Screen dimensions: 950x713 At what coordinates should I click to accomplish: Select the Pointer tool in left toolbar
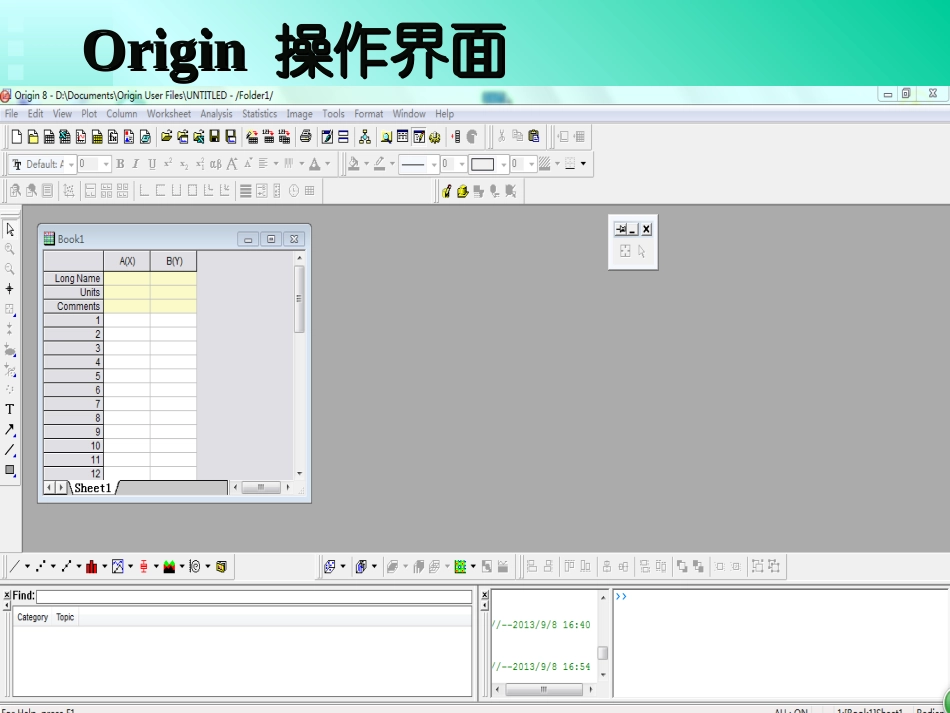click(10, 229)
